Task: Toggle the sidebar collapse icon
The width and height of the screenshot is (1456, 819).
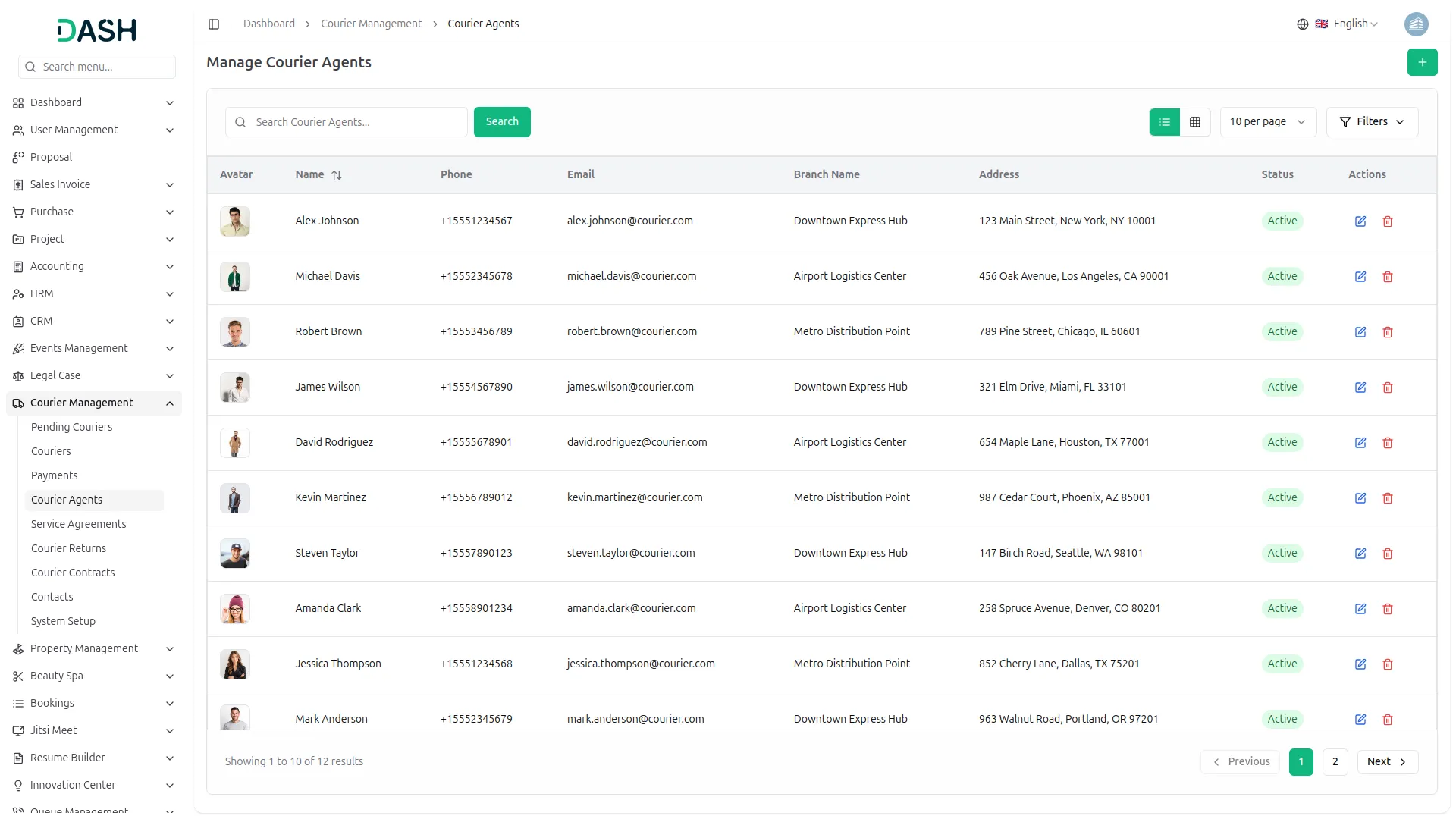Action: (214, 24)
